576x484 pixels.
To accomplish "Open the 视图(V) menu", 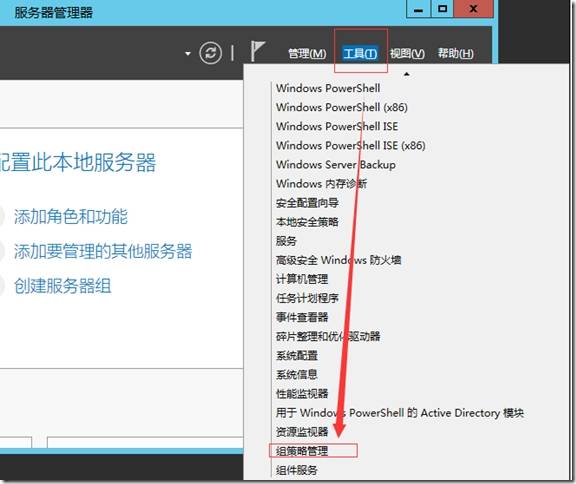I will pos(407,54).
